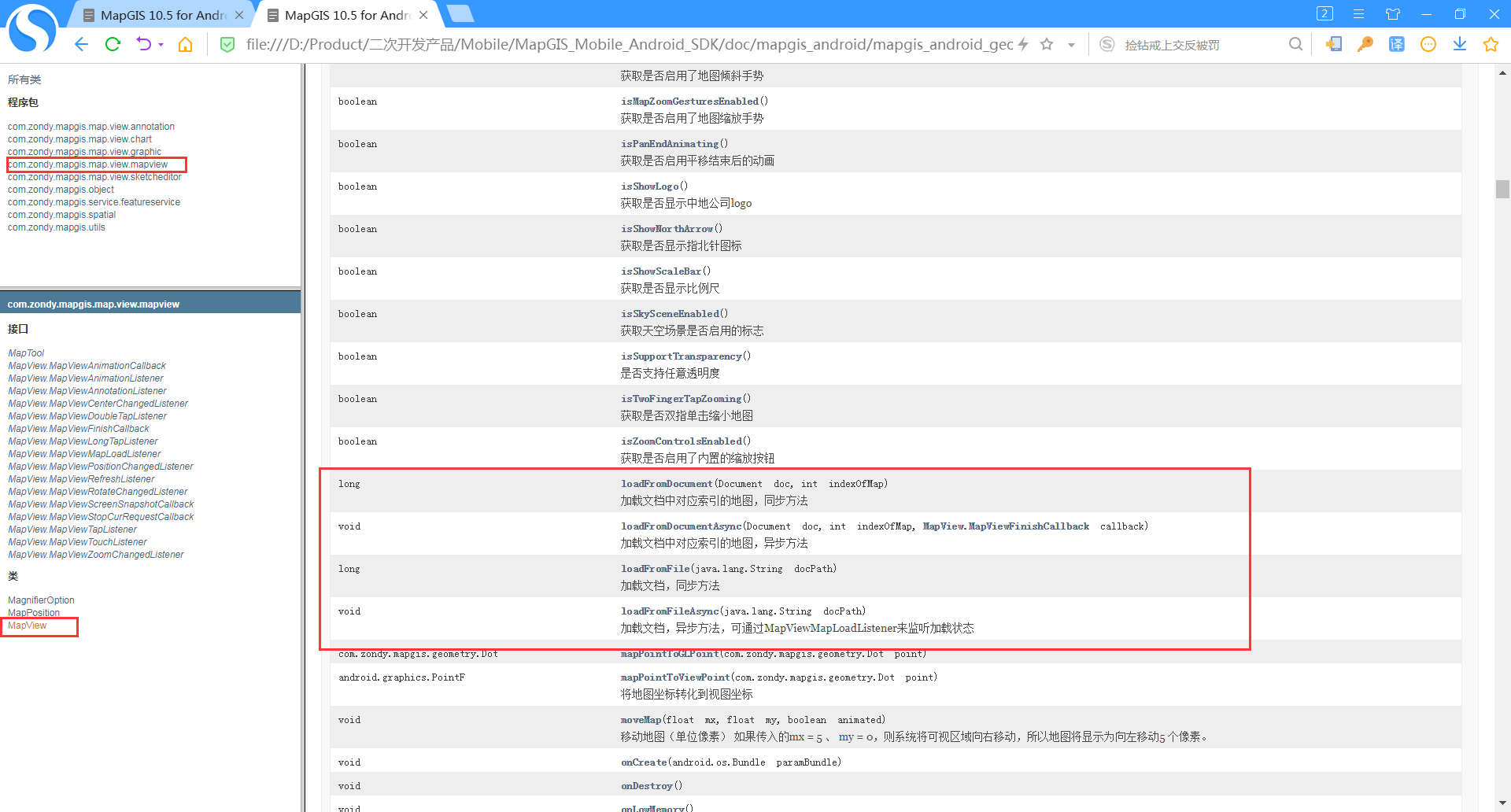Image resolution: width=1511 pixels, height=812 pixels.
Task: Open the loadFromFileAsync method link
Action: (670, 611)
